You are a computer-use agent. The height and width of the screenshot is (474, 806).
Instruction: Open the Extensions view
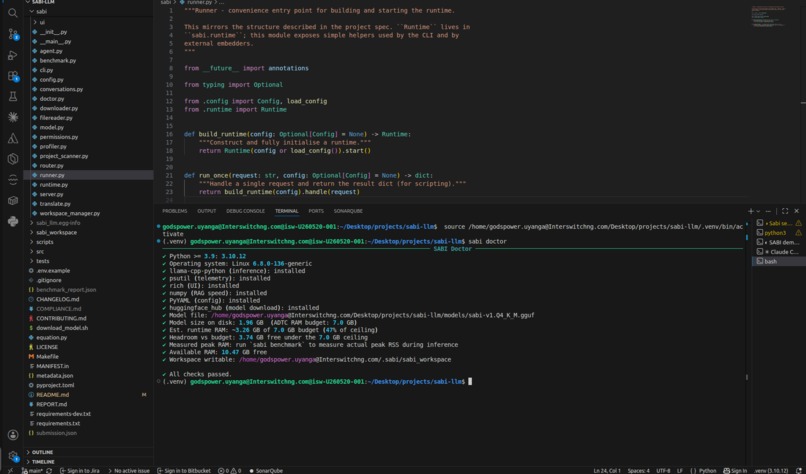(13, 76)
